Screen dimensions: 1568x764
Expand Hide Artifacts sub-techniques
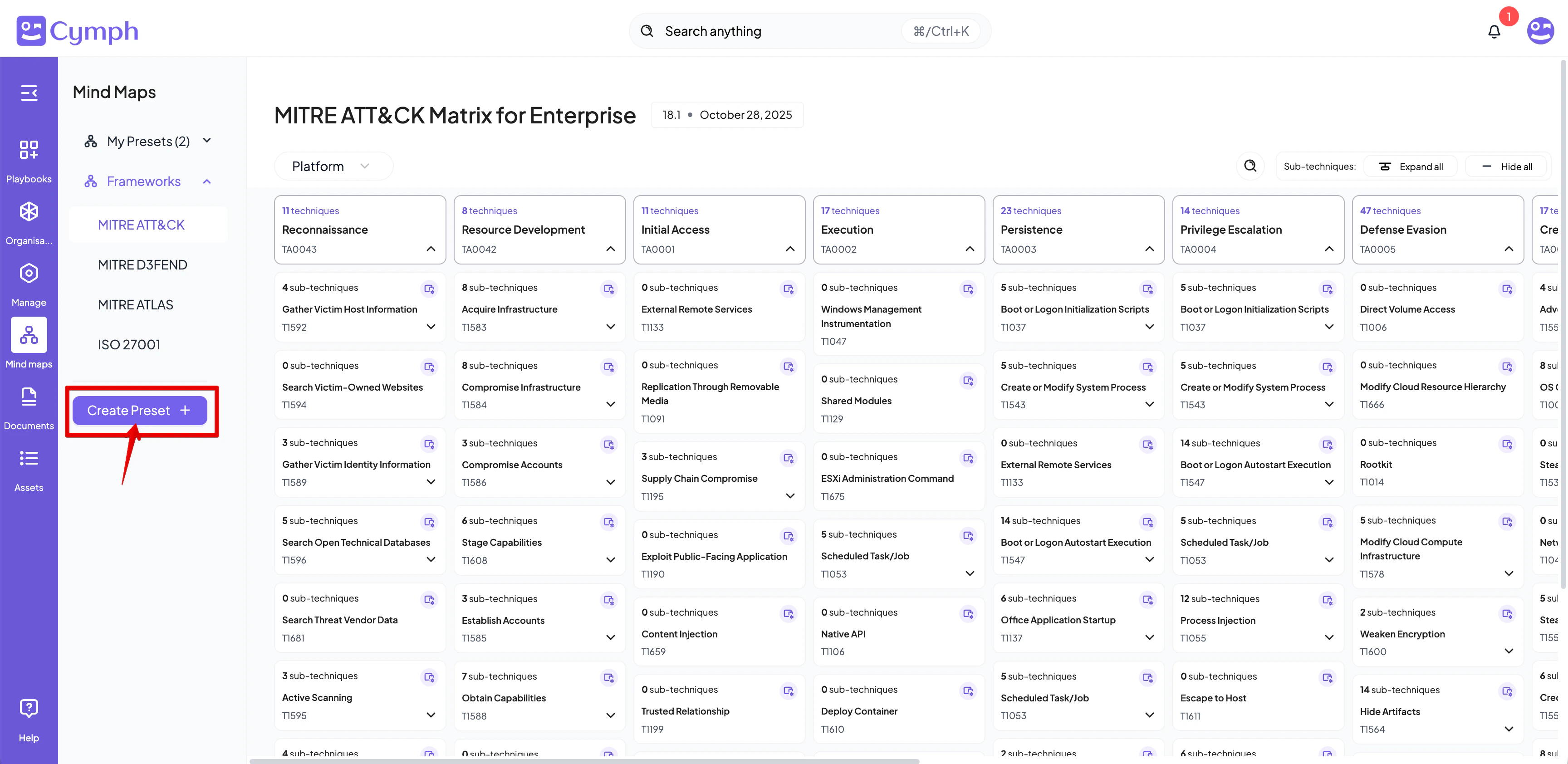tap(1509, 730)
